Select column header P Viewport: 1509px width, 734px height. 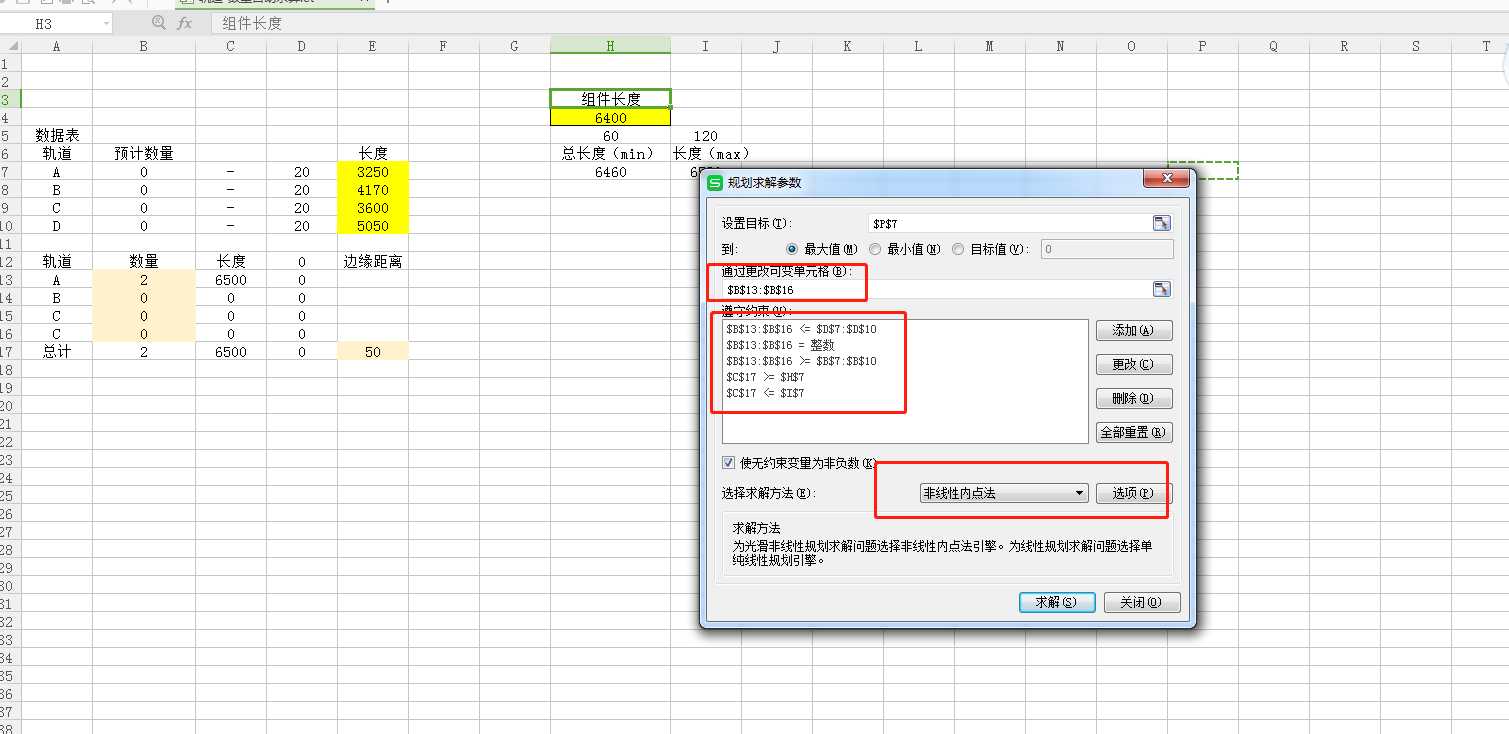click(x=1202, y=46)
